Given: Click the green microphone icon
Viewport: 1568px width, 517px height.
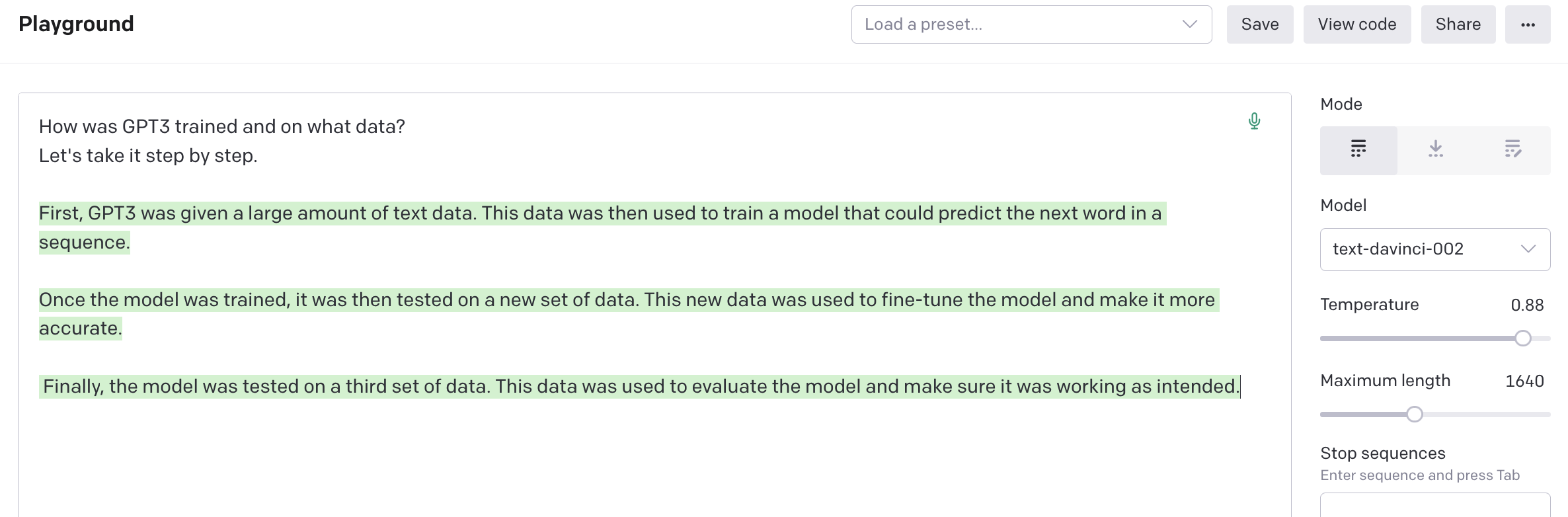Looking at the screenshot, I should 1254,121.
